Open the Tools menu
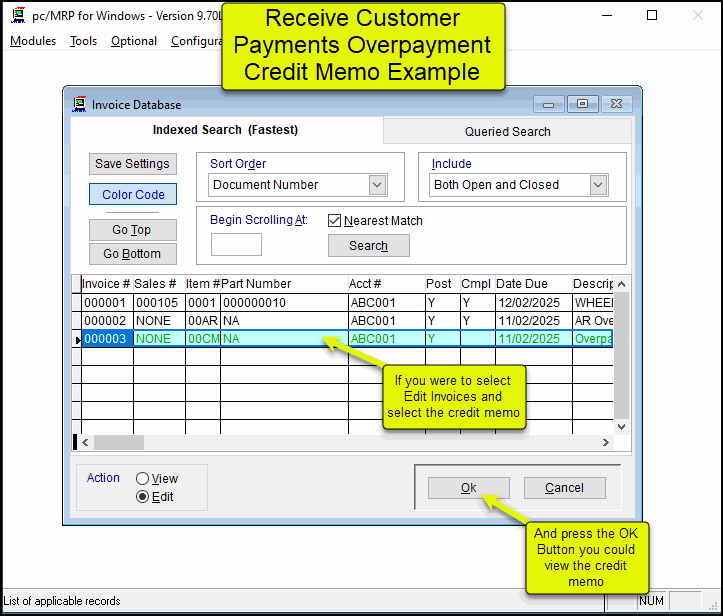Screen dimensions: 723x616 coord(83,41)
